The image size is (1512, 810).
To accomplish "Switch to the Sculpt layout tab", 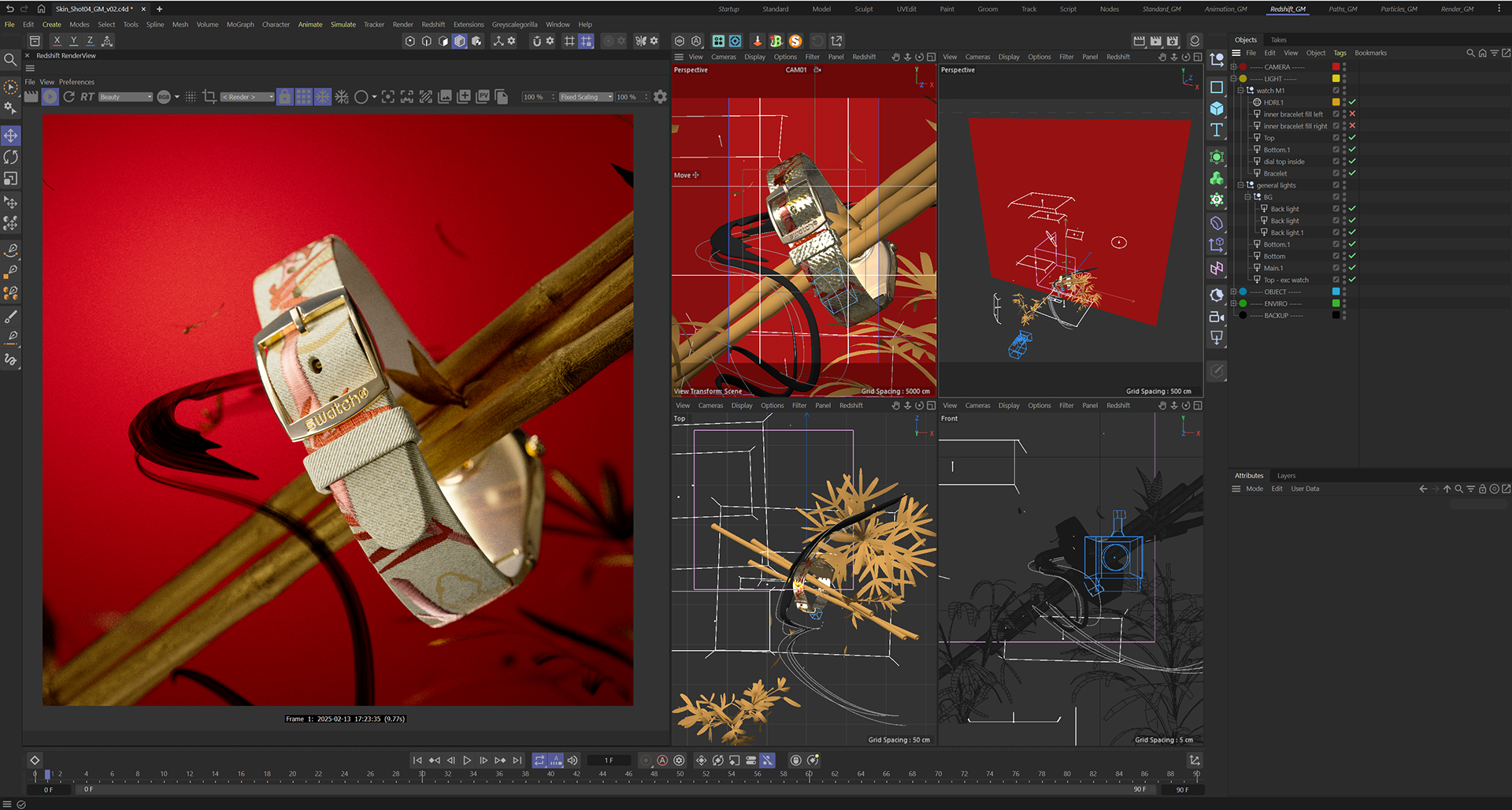I will point(864,9).
